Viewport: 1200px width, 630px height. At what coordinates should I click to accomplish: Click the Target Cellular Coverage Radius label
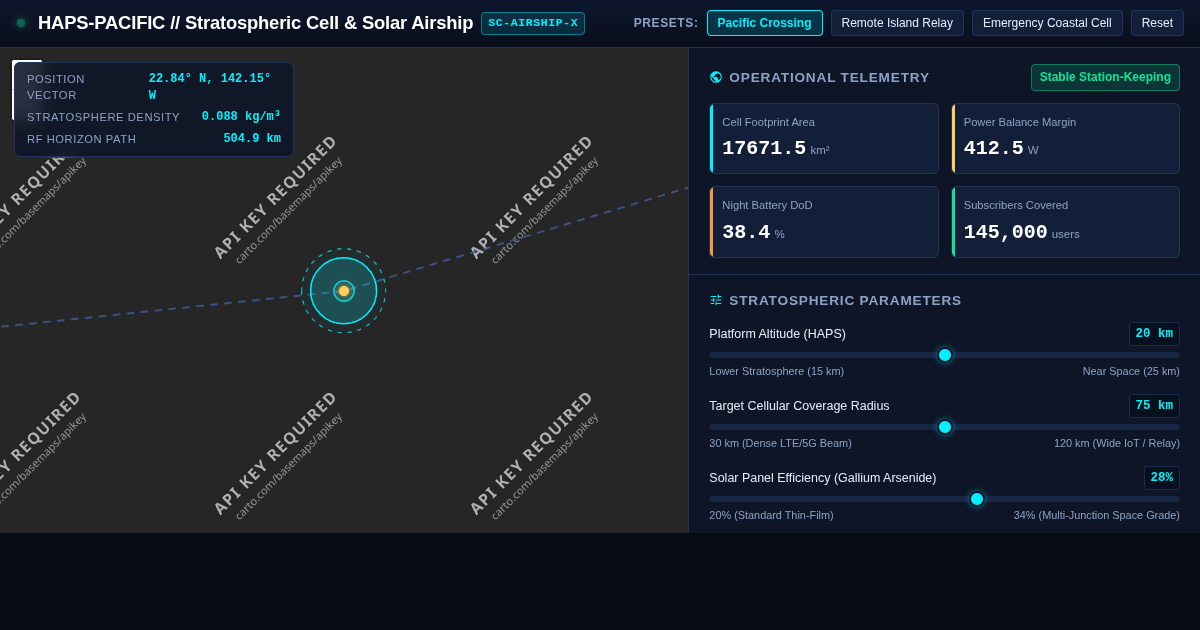click(x=799, y=406)
